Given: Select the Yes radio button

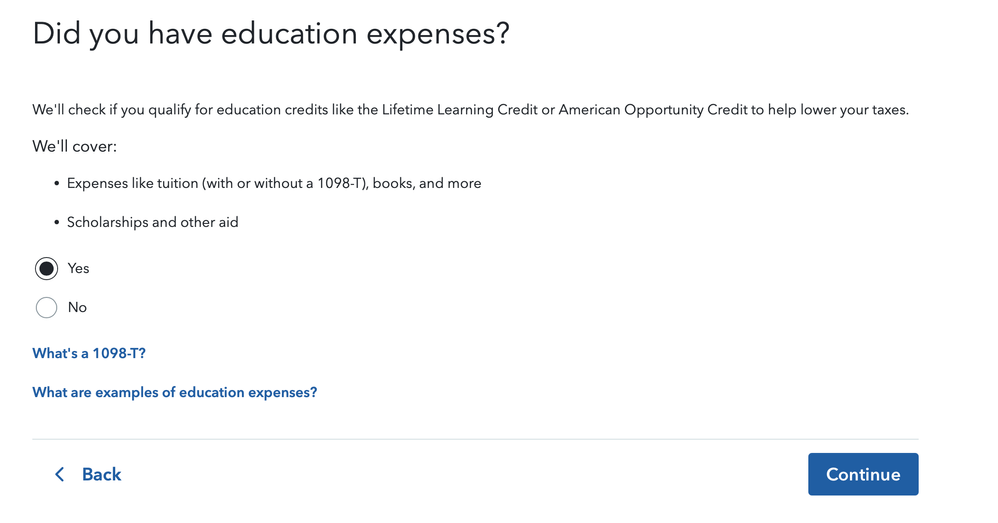Looking at the screenshot, I should (46, 268).
